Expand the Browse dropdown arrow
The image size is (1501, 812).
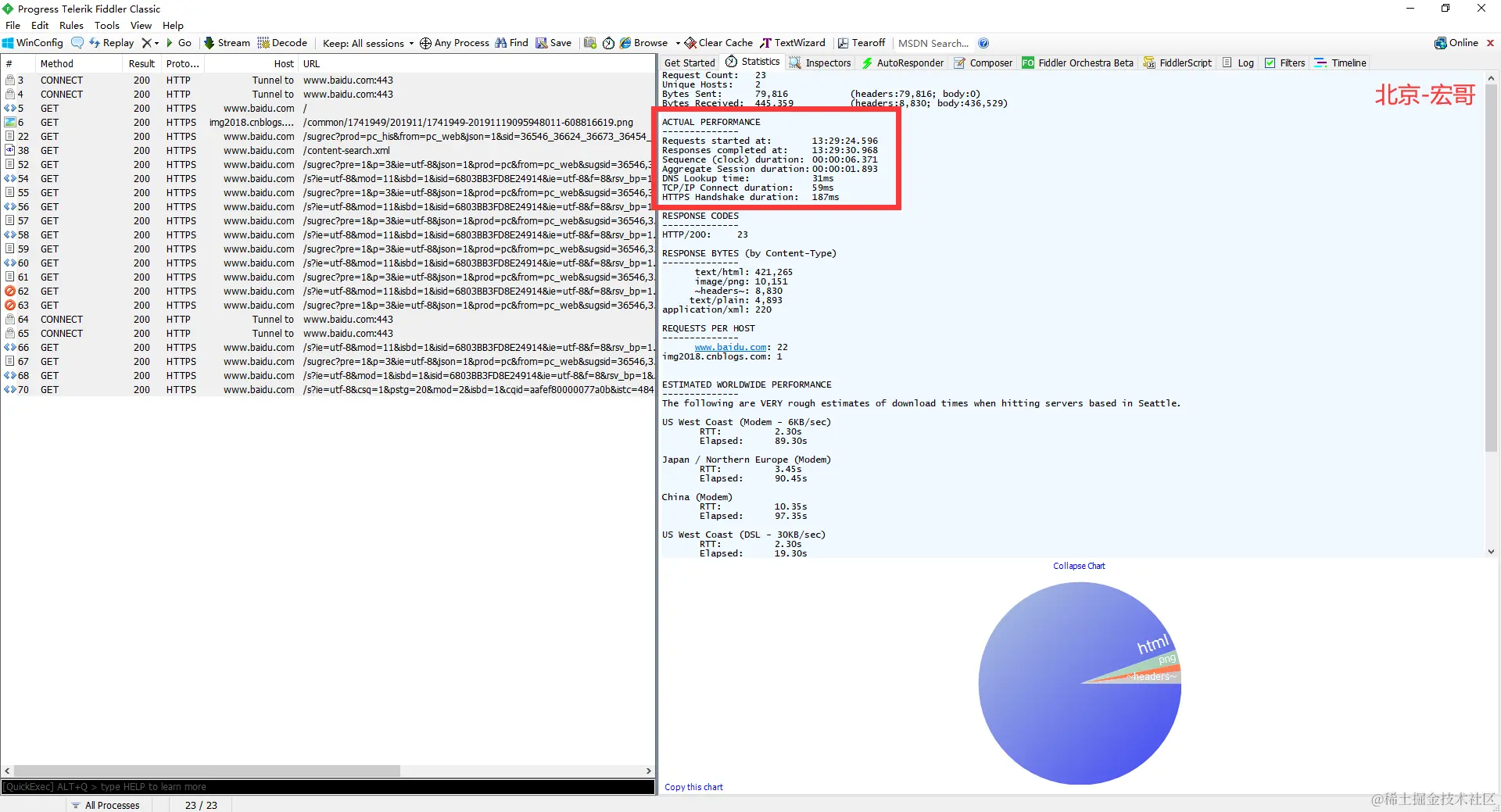677,43
